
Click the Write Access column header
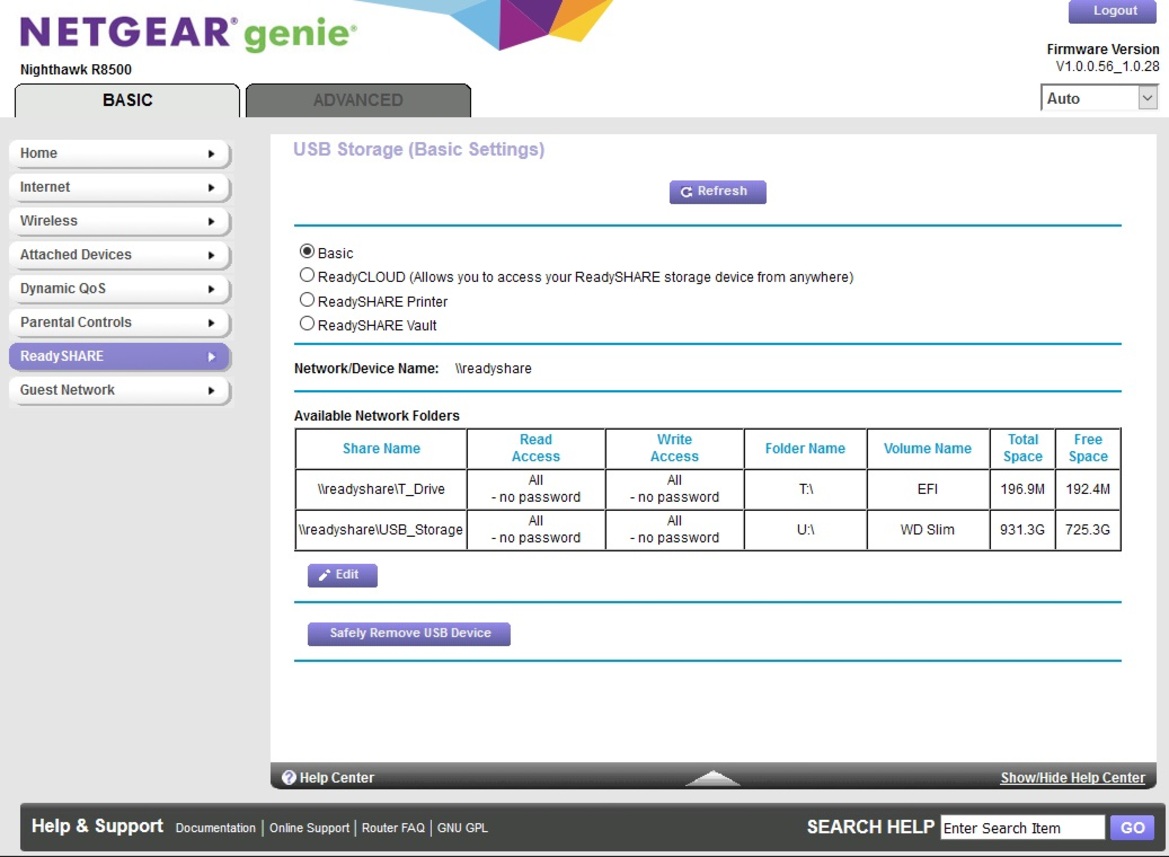pos(674,448)
